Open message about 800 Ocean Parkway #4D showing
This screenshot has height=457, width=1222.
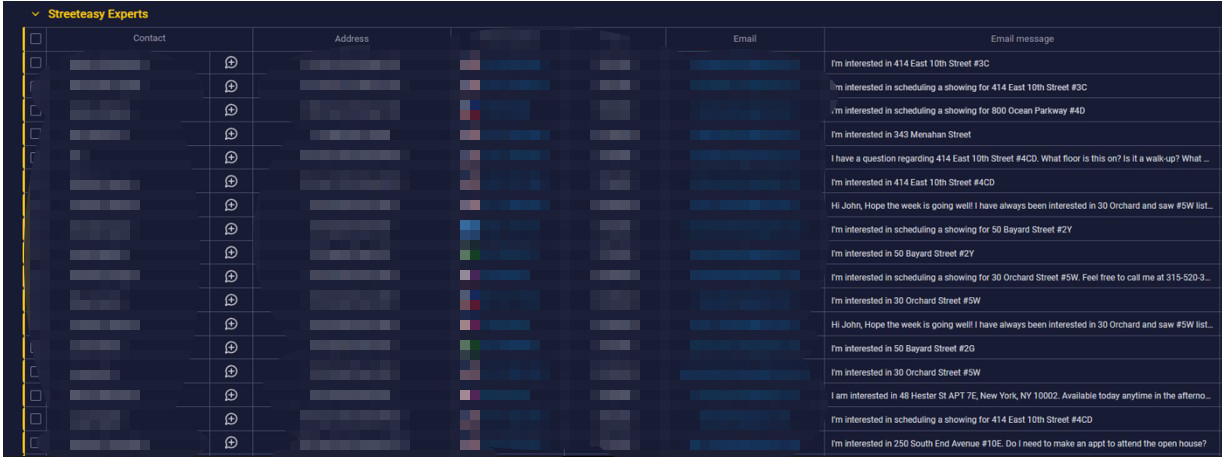[957, 111]
